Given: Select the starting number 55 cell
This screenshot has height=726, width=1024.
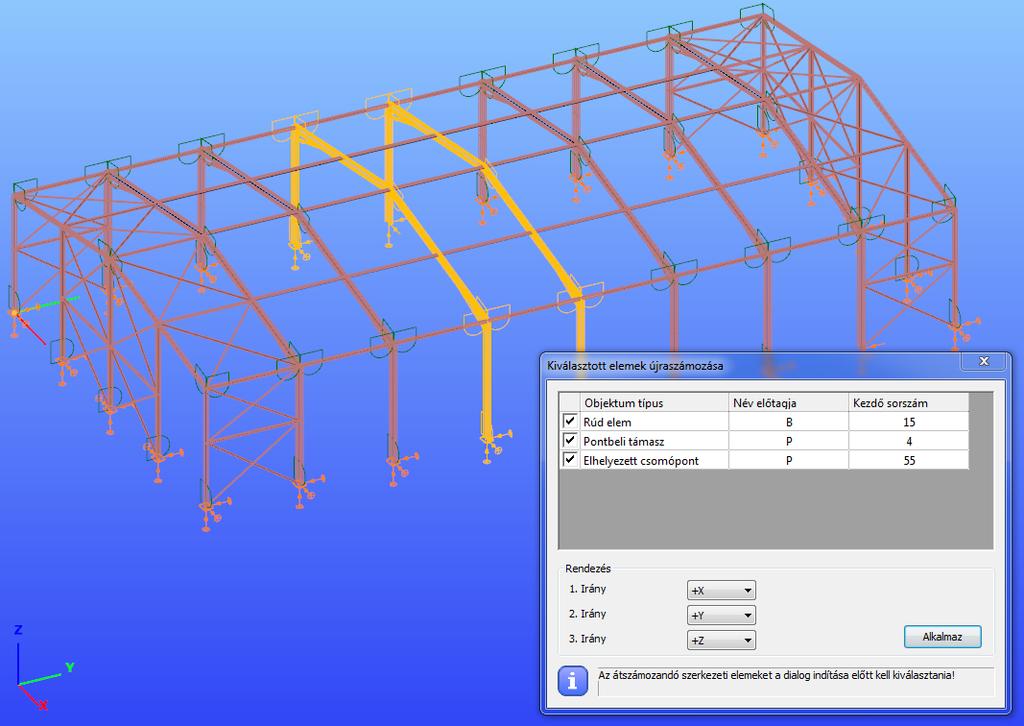Looking at the screenshot, I should click(908, 460).
